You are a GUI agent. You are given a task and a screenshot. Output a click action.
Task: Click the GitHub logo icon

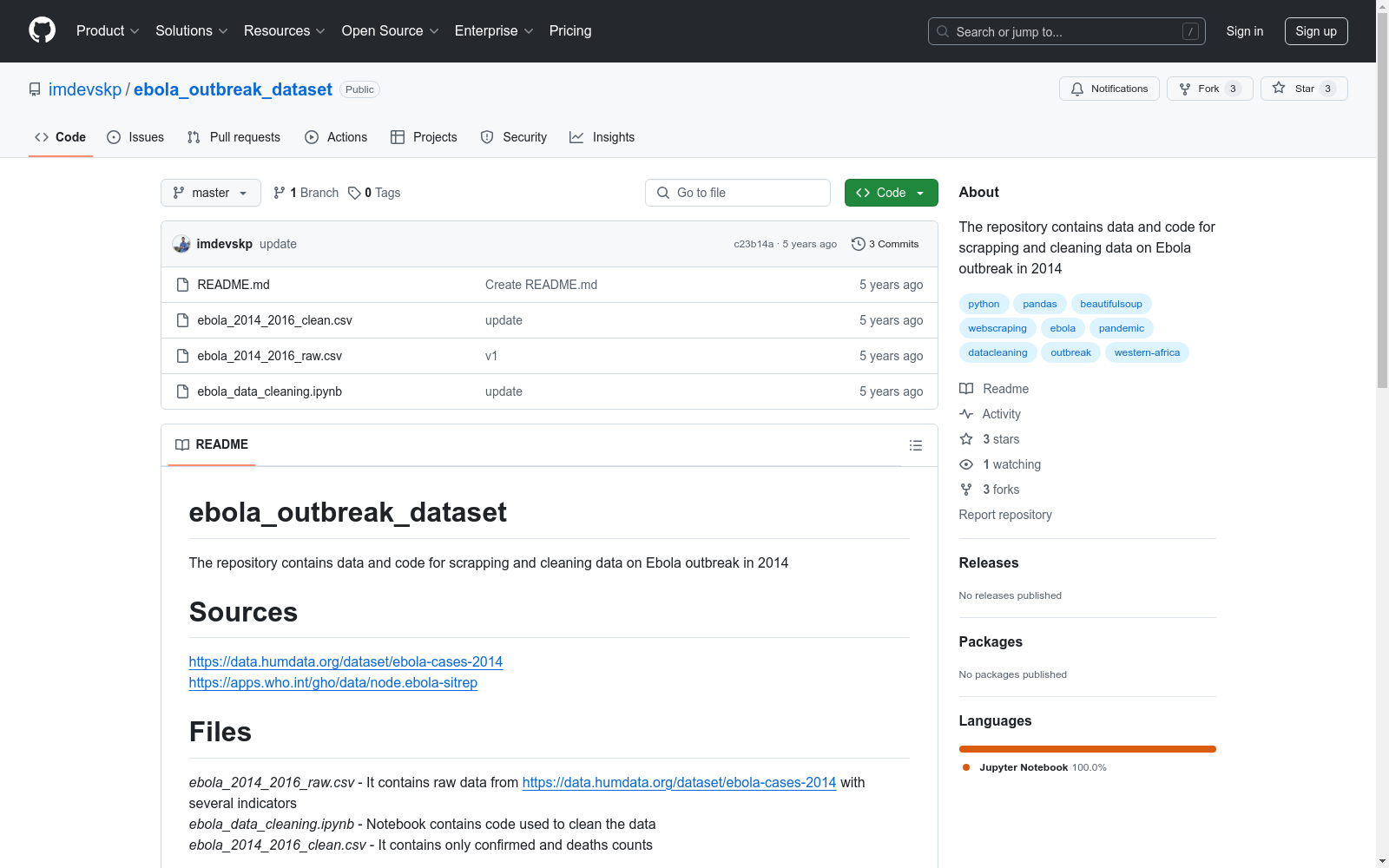pos(42,30)
